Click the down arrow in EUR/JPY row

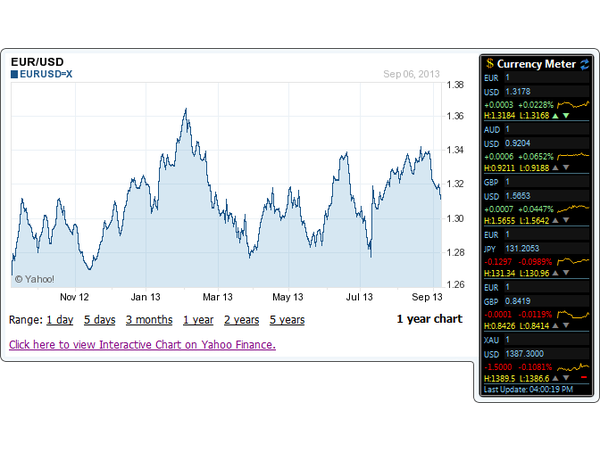pyautogui.click(x=566, y=273)
